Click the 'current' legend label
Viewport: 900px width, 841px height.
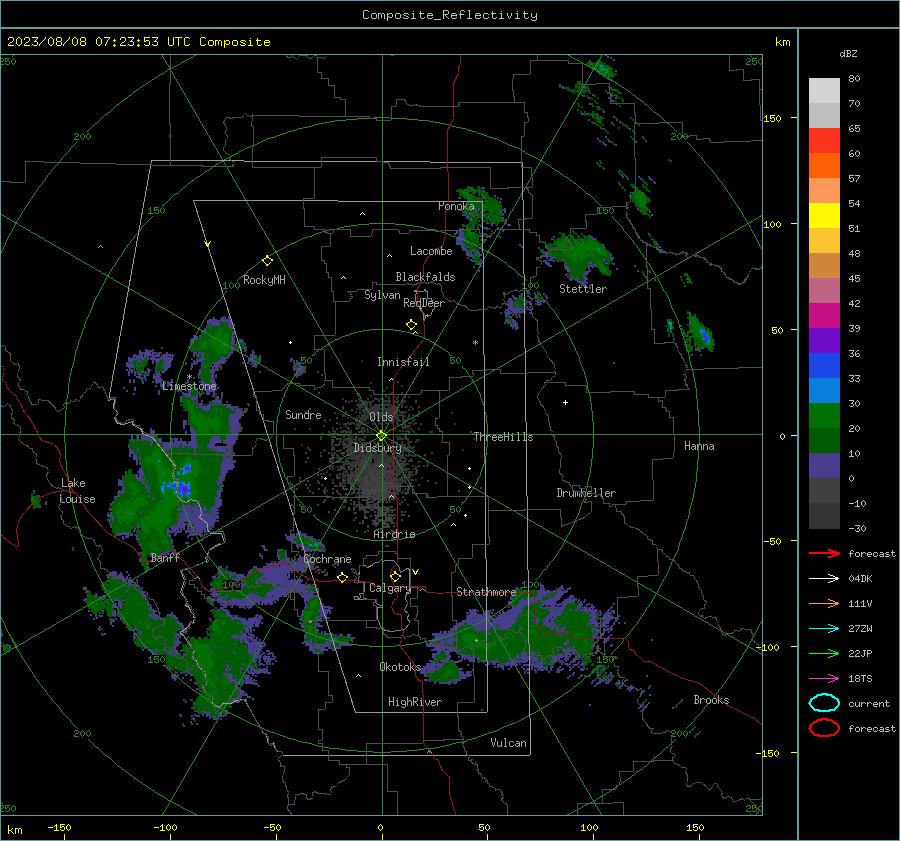(x=869, y=703)
